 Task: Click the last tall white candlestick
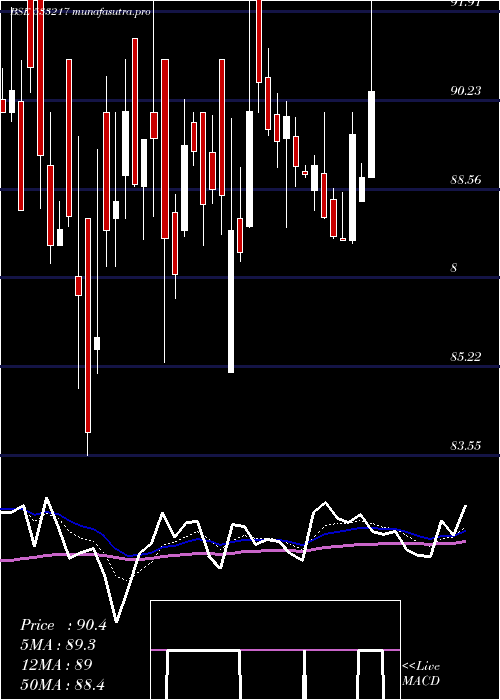click(371, 134)
